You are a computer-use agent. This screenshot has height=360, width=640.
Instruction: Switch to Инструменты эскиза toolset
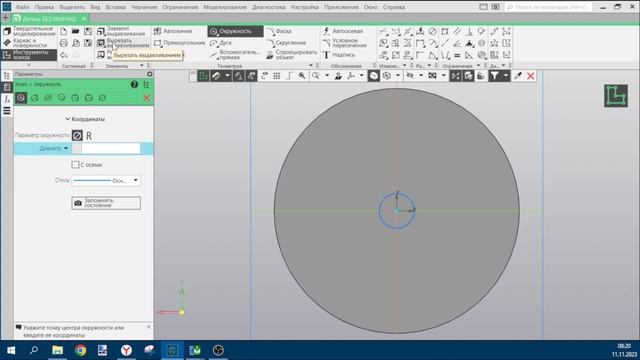coord(29,55)
